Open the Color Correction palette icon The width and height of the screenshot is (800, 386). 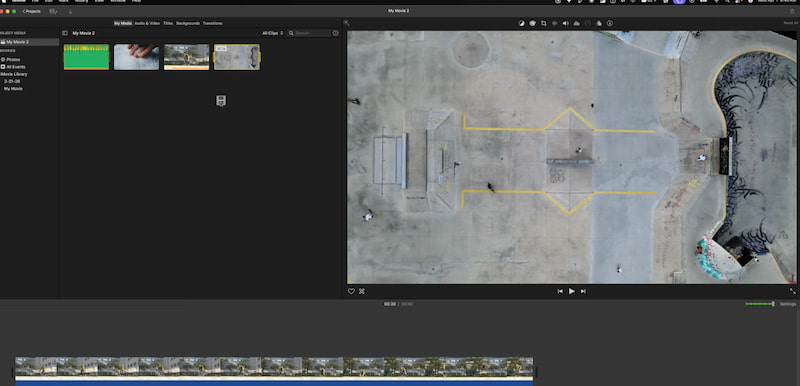click(532, 23)
